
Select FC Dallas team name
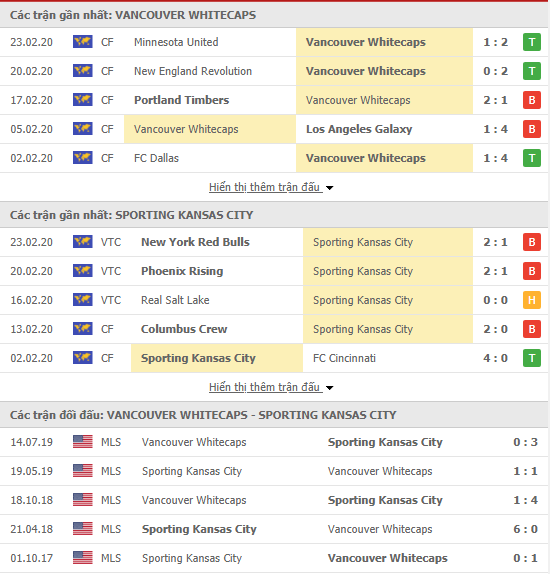(x=156, y=158)
